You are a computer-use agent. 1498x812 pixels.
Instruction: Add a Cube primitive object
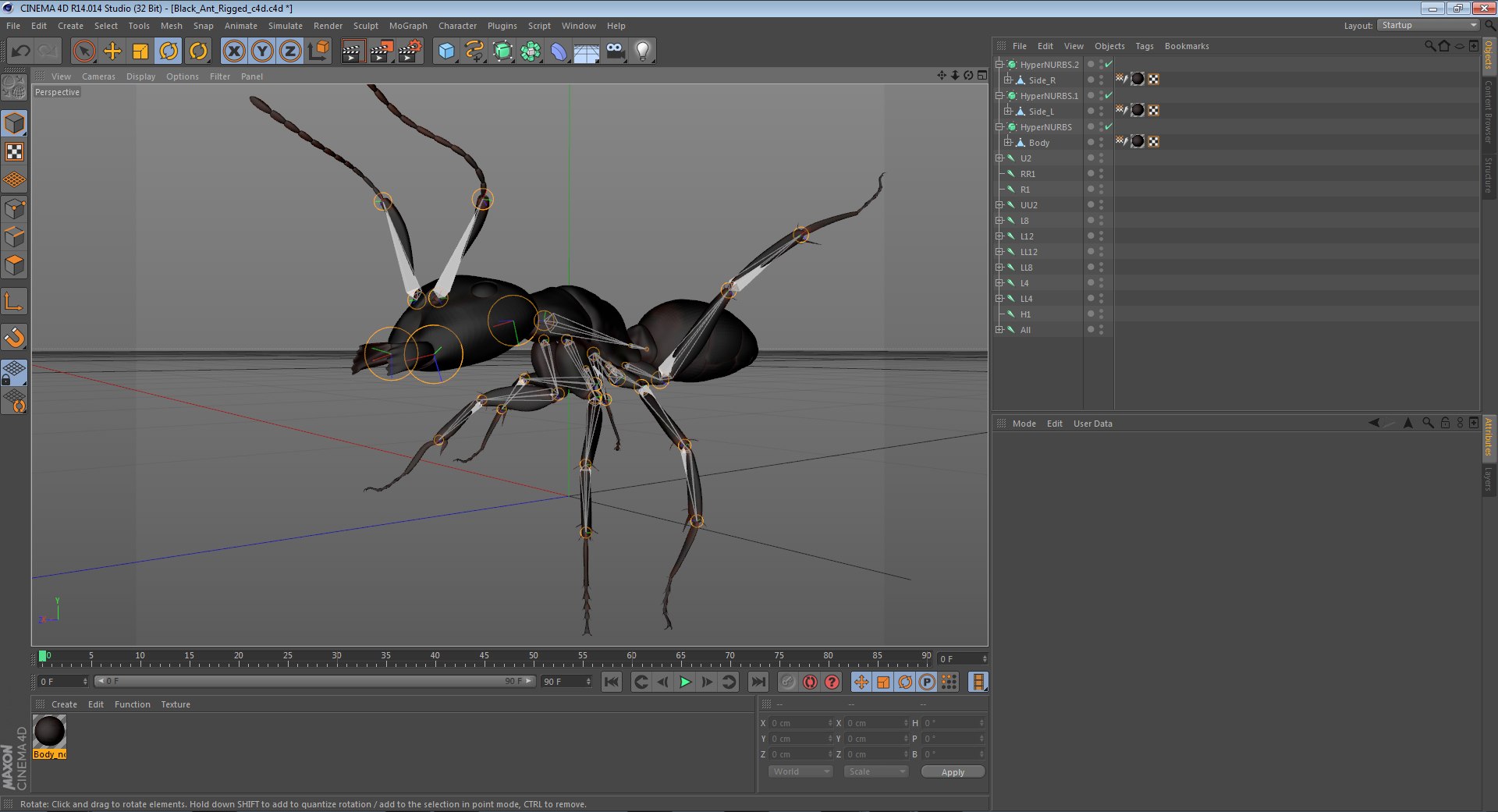[446, 51]
